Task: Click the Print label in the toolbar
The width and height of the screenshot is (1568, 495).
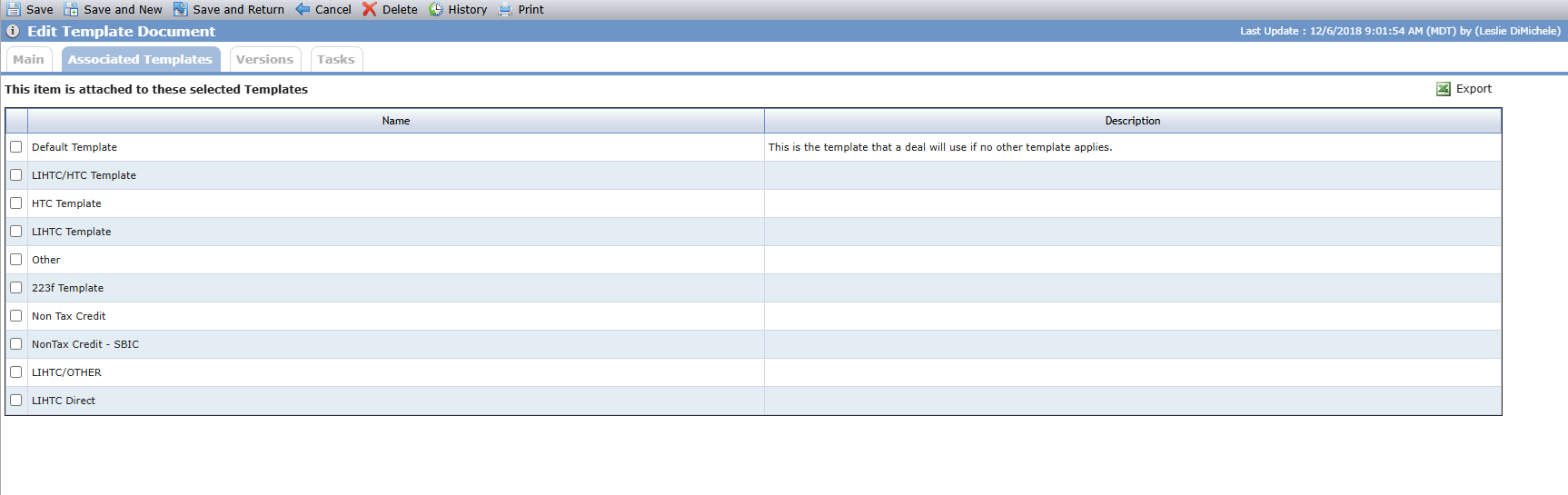Action: [x=531, y=9]
